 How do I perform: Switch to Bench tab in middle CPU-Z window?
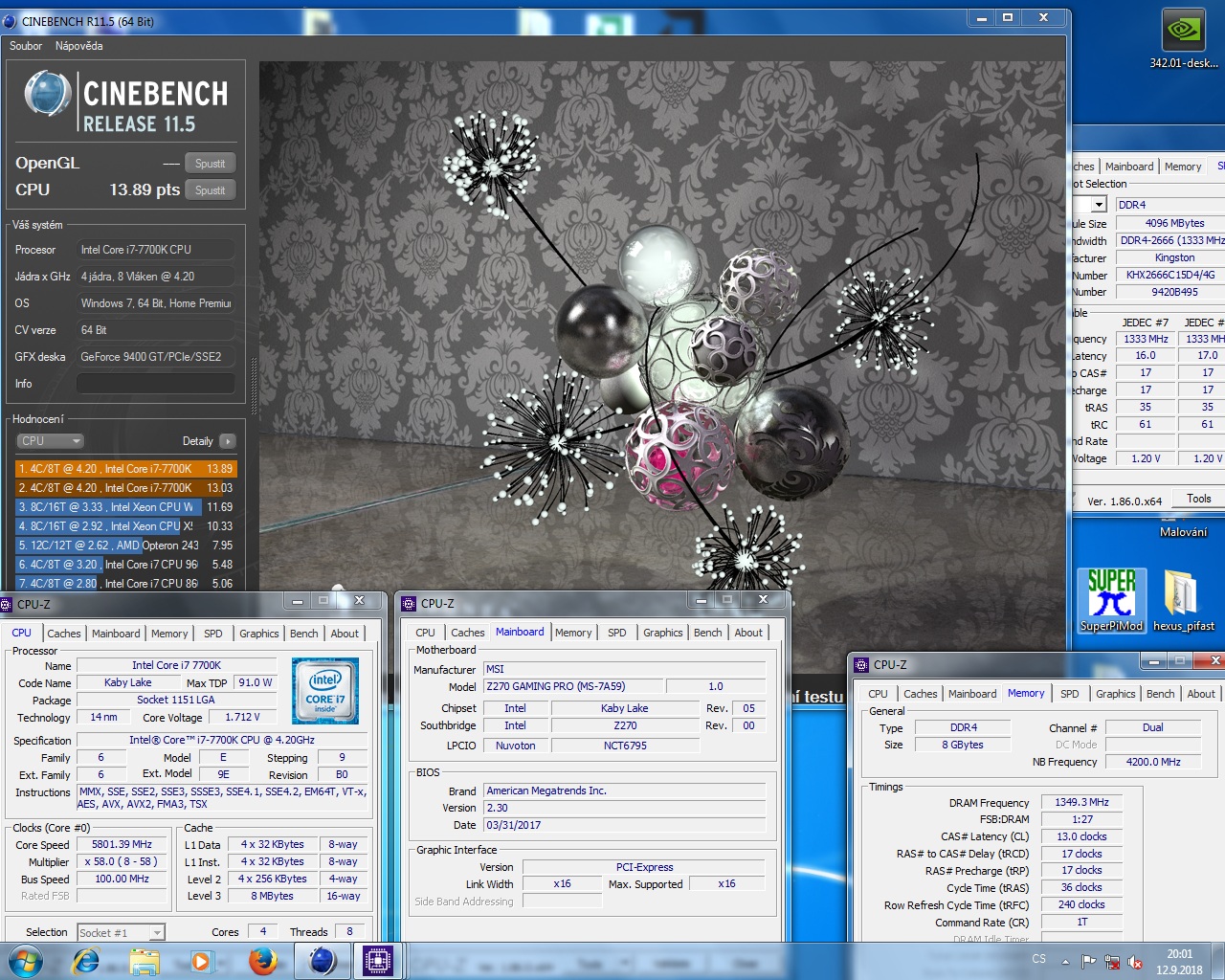click(708, 633)
